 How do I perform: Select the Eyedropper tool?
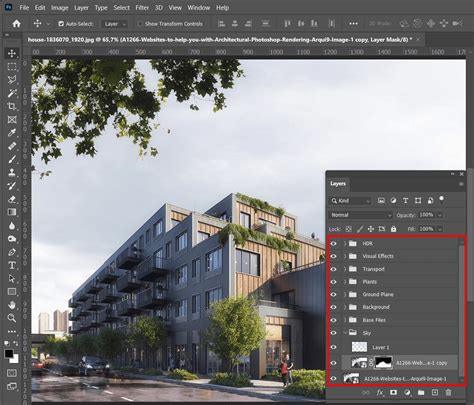pyautogui.click(x=12, y=133)
